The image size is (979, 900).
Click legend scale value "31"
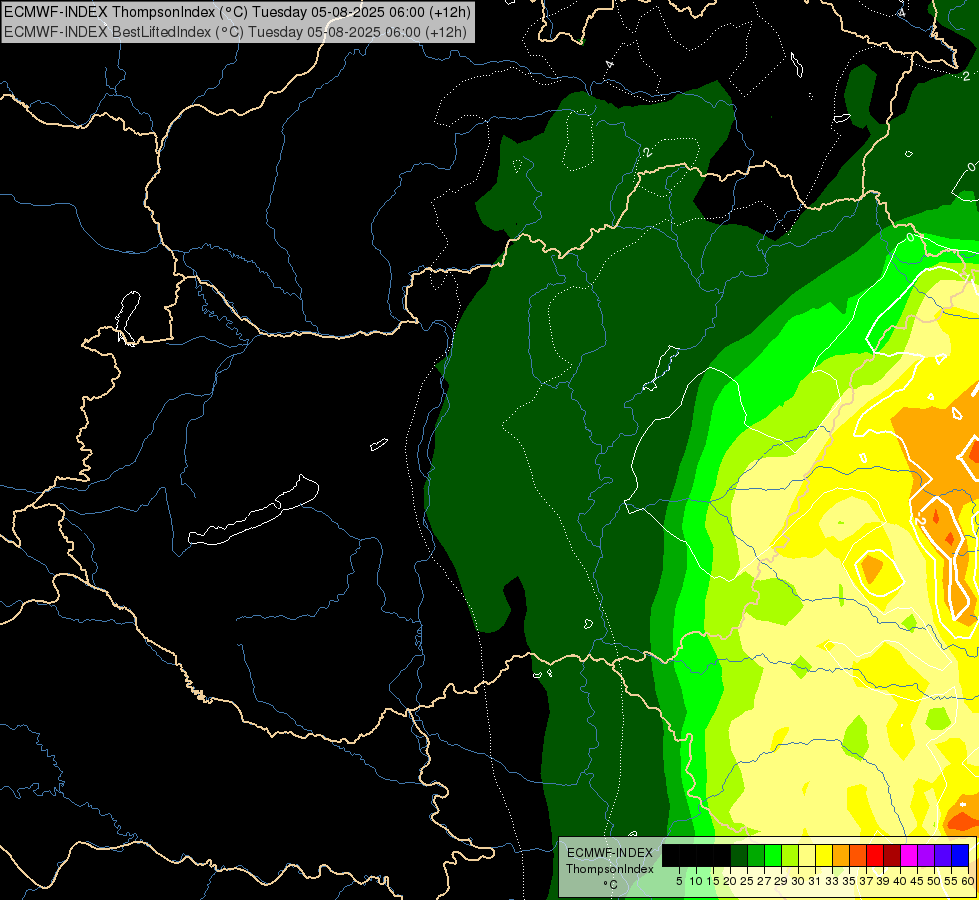pyautogui.click(x=815, y=881)
